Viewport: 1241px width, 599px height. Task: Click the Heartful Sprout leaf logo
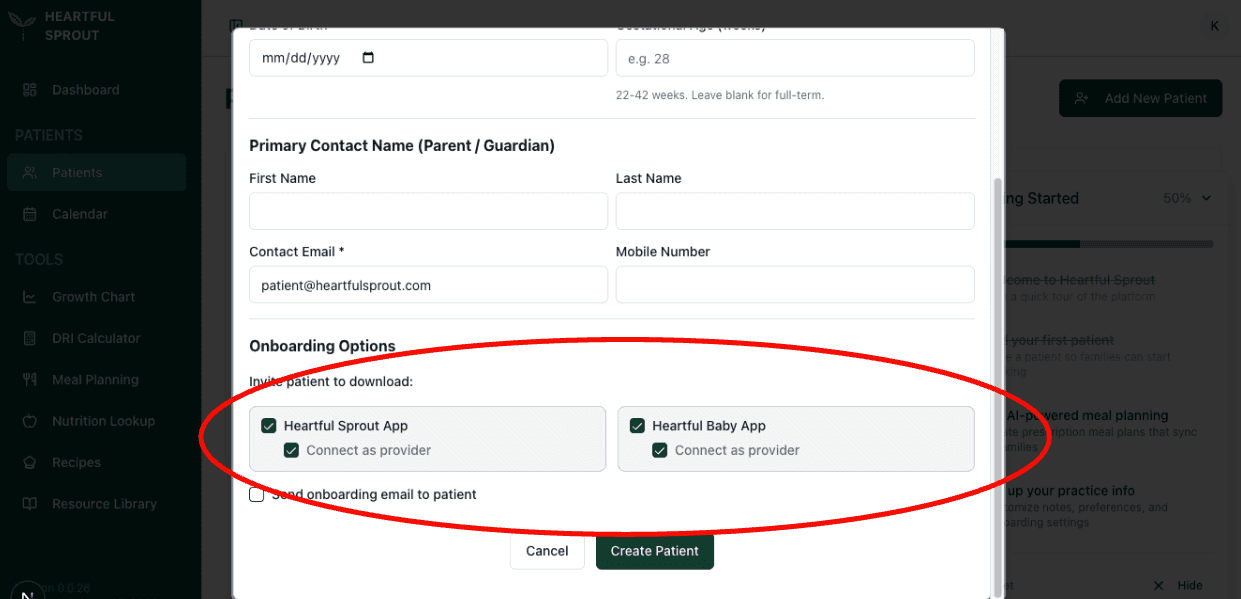pos(24,24)
